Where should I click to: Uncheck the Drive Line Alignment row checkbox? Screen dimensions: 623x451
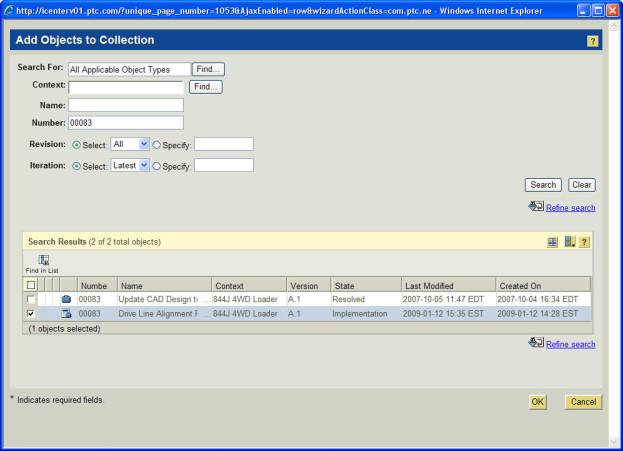pos(31,314)
